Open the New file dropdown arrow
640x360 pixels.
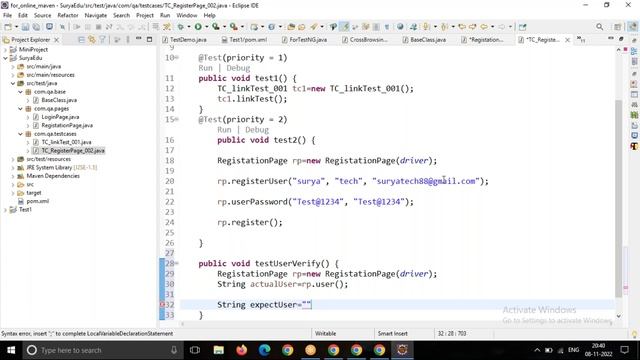(16, 27)
